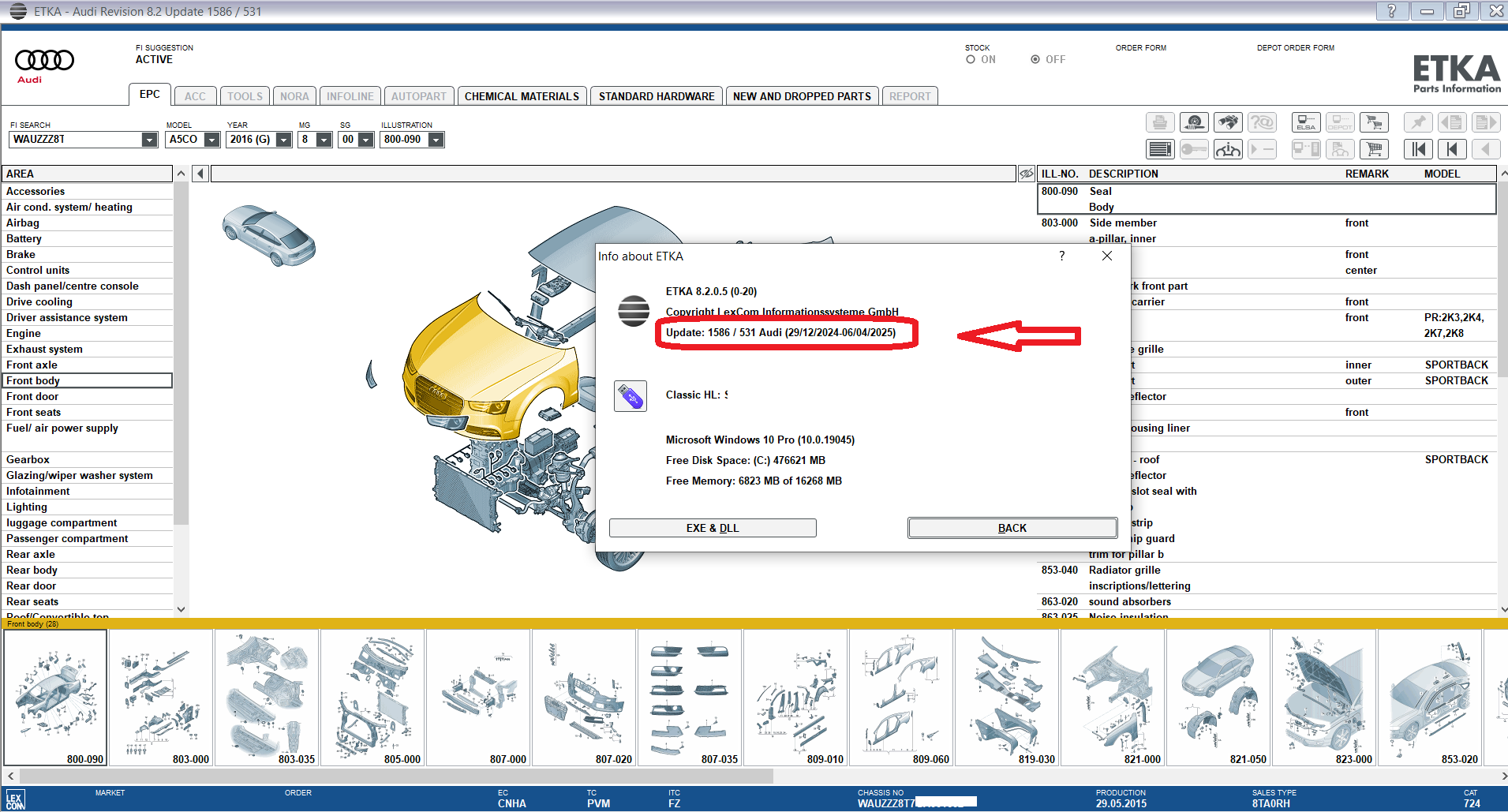Switch to the EPC tab
The image size is (1508, 812).
point(150,94)
